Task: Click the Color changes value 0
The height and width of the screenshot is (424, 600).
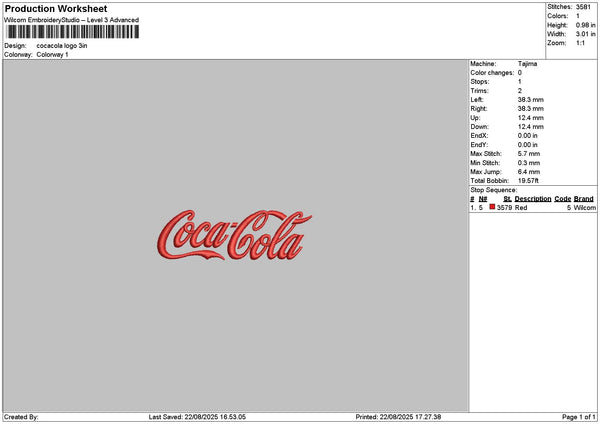Action: (x=520, y=73)
